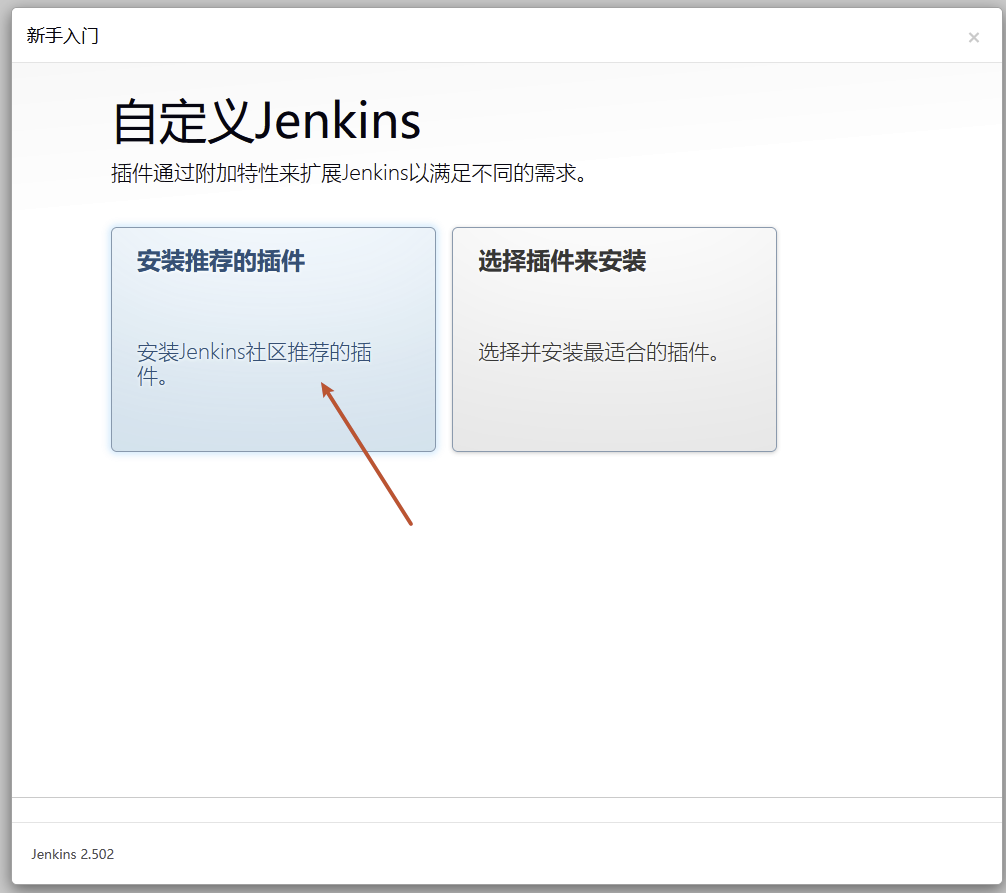Click the X icon in top-right corner

click(973, 37)
